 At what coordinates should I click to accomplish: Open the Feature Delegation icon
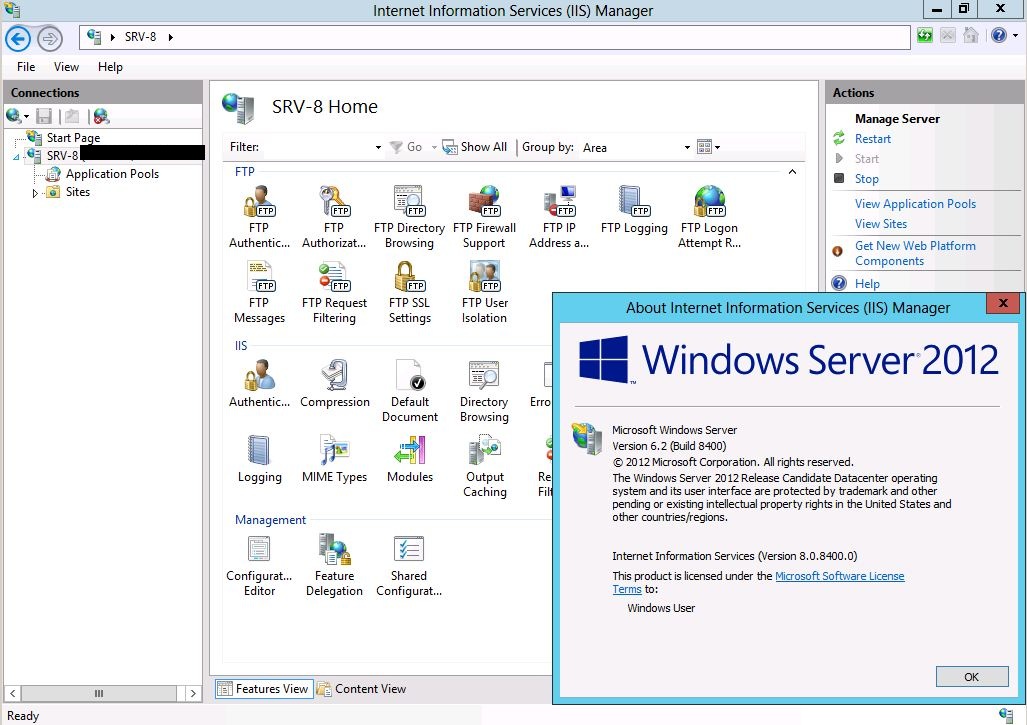[x=334, y=553]
